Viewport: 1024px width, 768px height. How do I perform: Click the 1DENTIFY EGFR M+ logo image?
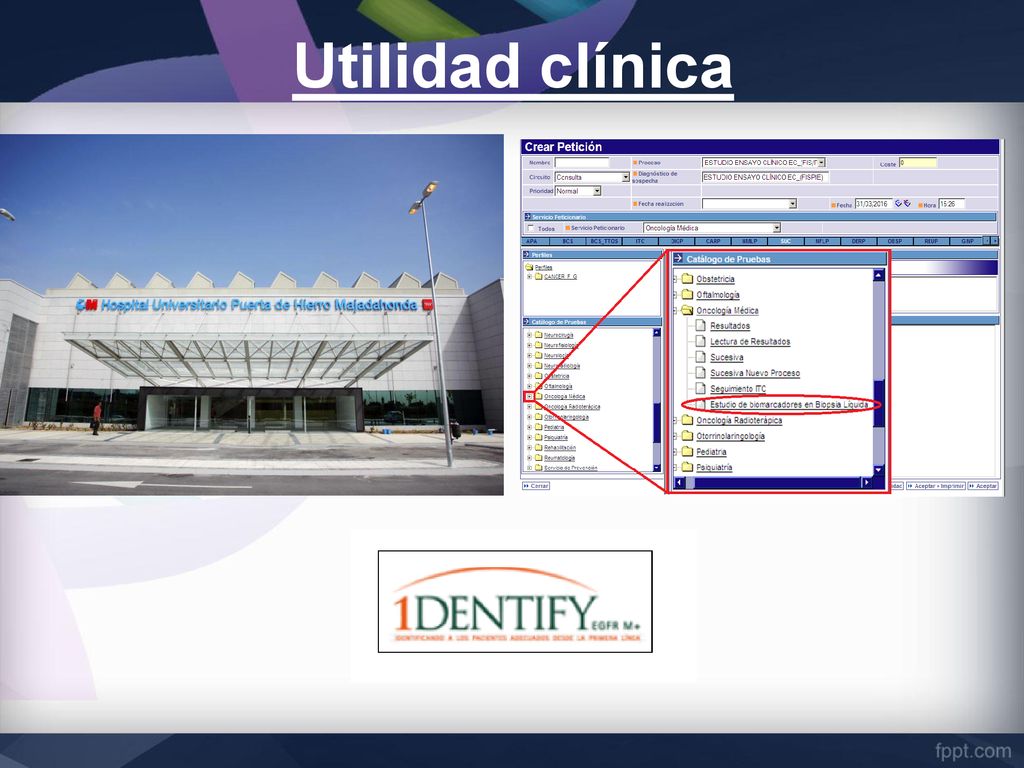click(x=515, y=601)
